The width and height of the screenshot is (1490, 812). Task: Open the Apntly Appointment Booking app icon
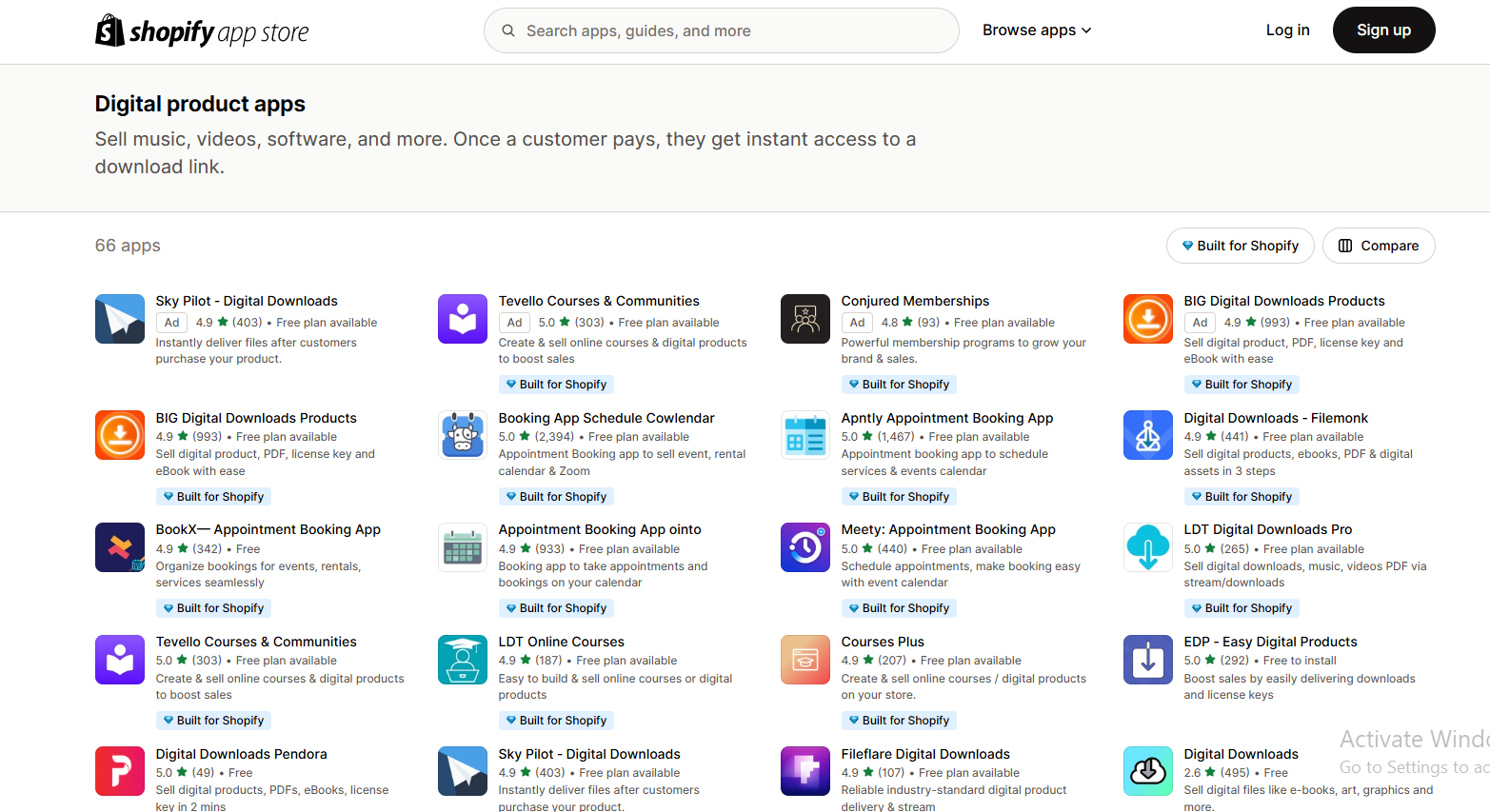pos(805,435)
